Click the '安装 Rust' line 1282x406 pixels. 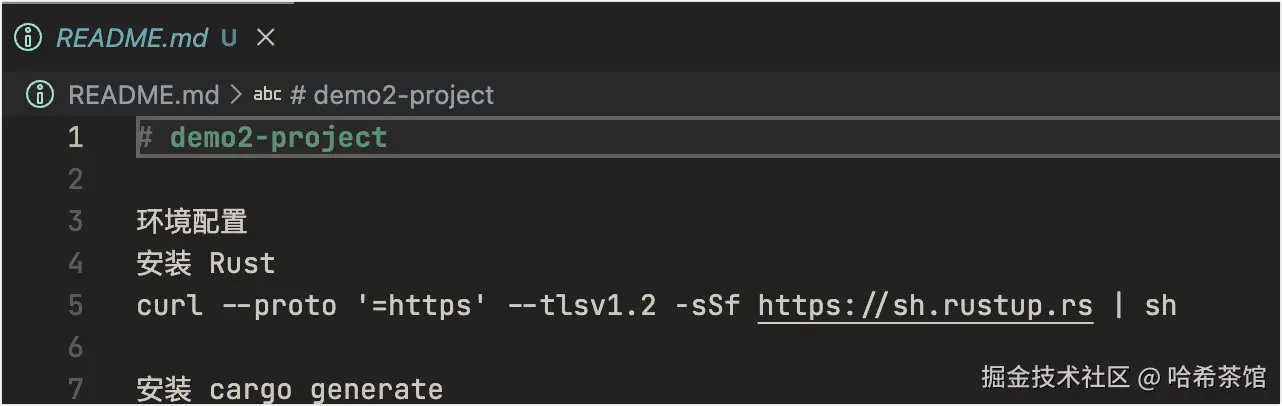[x=206, y=263]
